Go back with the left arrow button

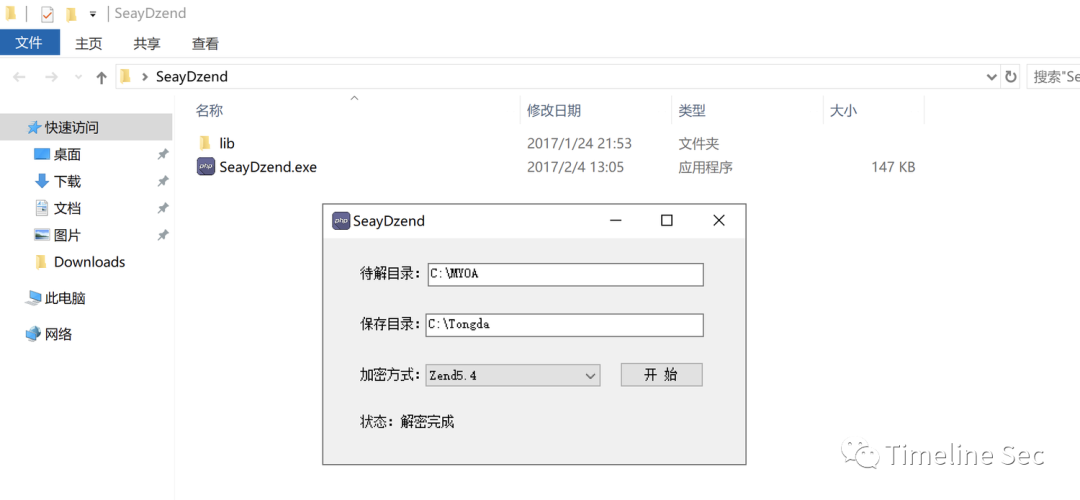[x=19, y=77]
